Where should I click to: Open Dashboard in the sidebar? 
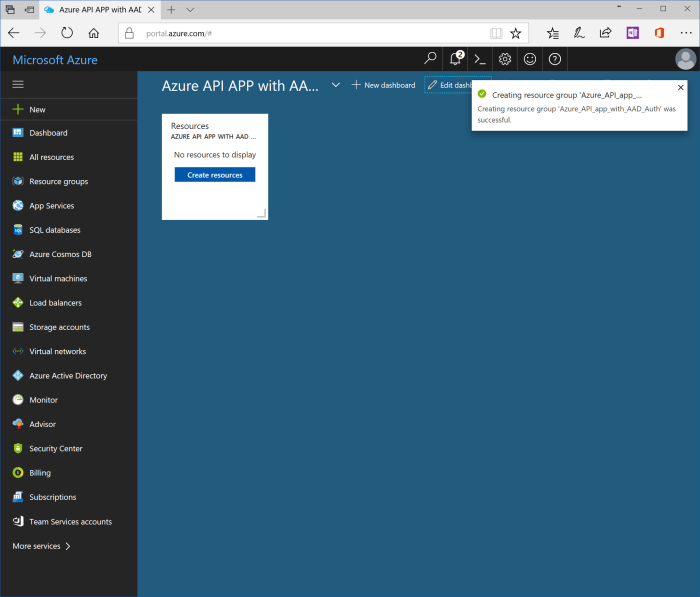click(x=69, y=133)
